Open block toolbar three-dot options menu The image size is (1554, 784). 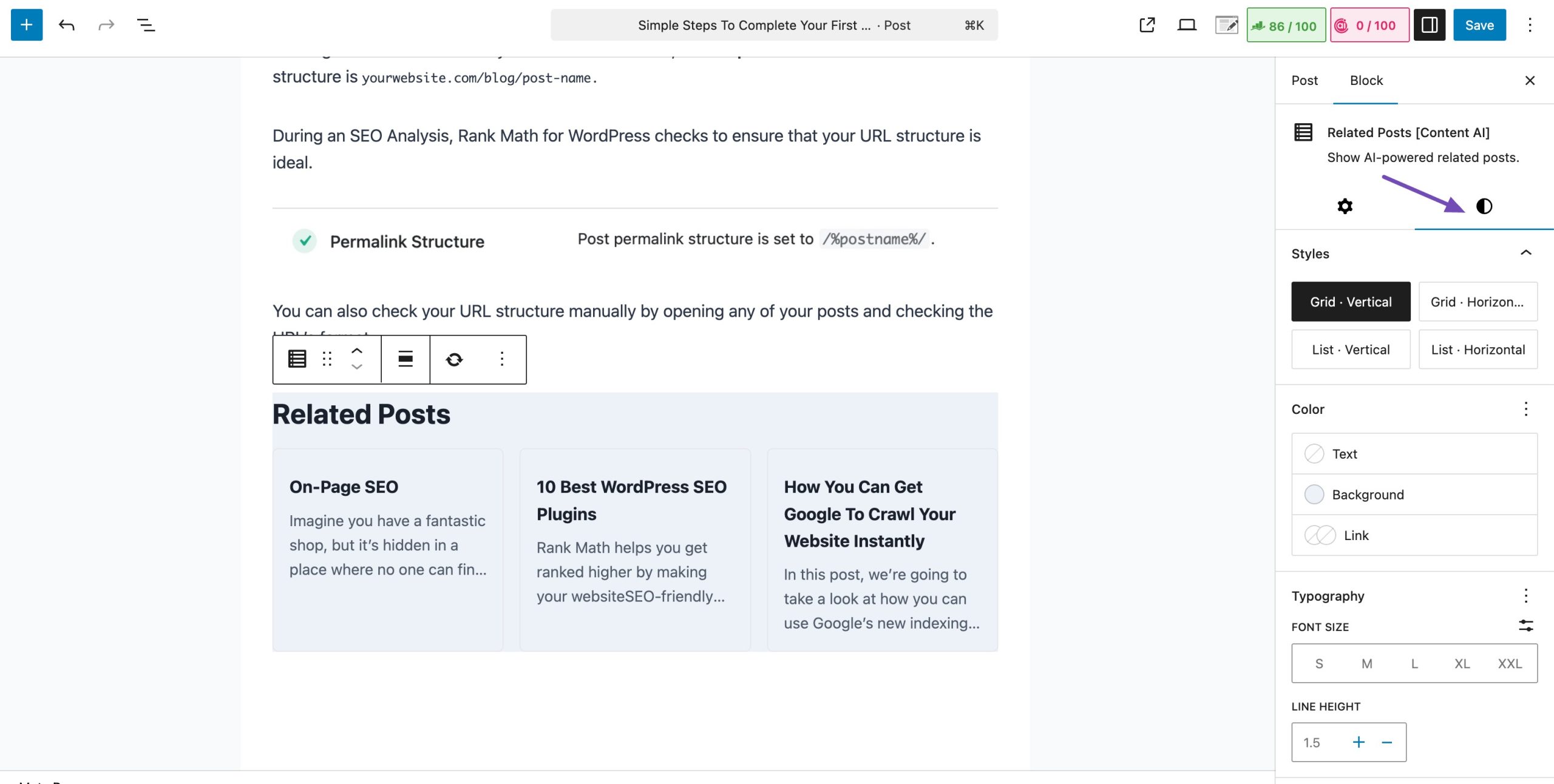[501, 359]
